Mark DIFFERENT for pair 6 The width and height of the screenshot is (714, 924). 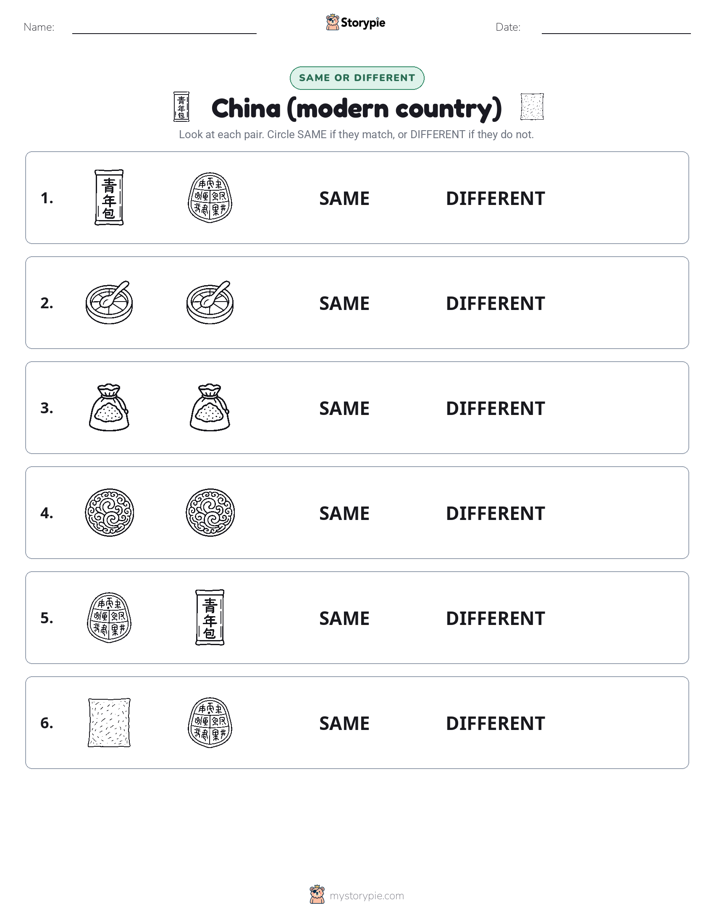495,723
